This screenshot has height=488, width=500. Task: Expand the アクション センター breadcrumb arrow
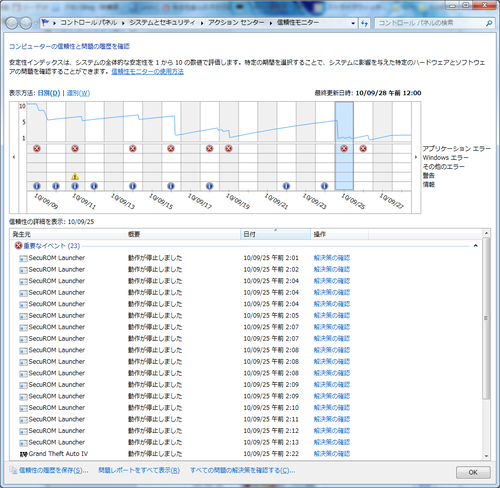pos(270,23)
